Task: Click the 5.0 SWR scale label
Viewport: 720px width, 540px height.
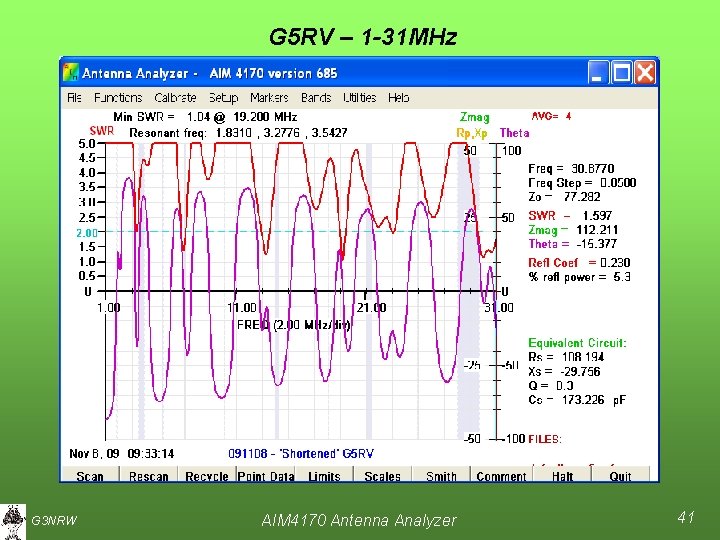Action: point(87,143)
